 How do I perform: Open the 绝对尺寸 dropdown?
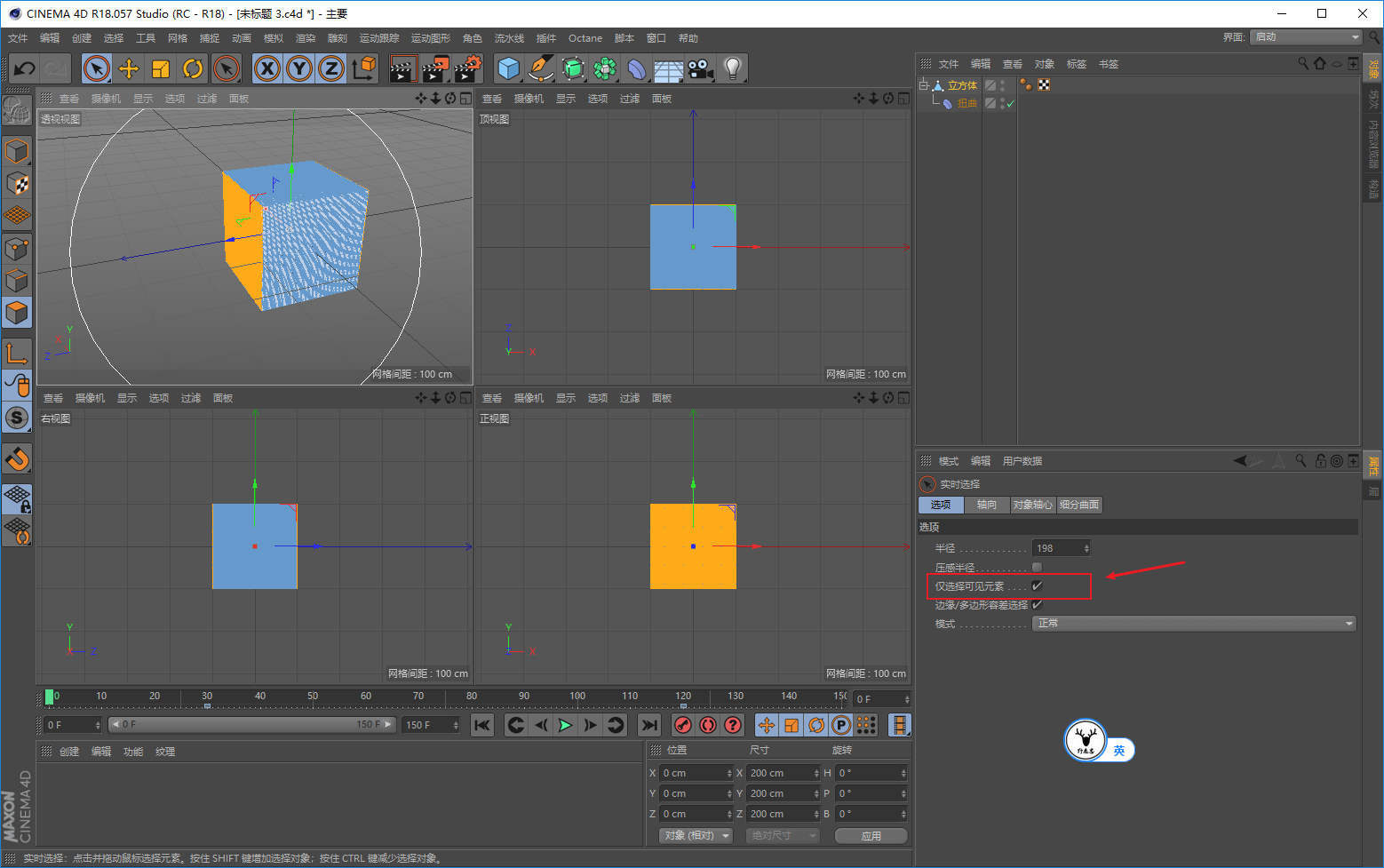click(x=783, y=836)
